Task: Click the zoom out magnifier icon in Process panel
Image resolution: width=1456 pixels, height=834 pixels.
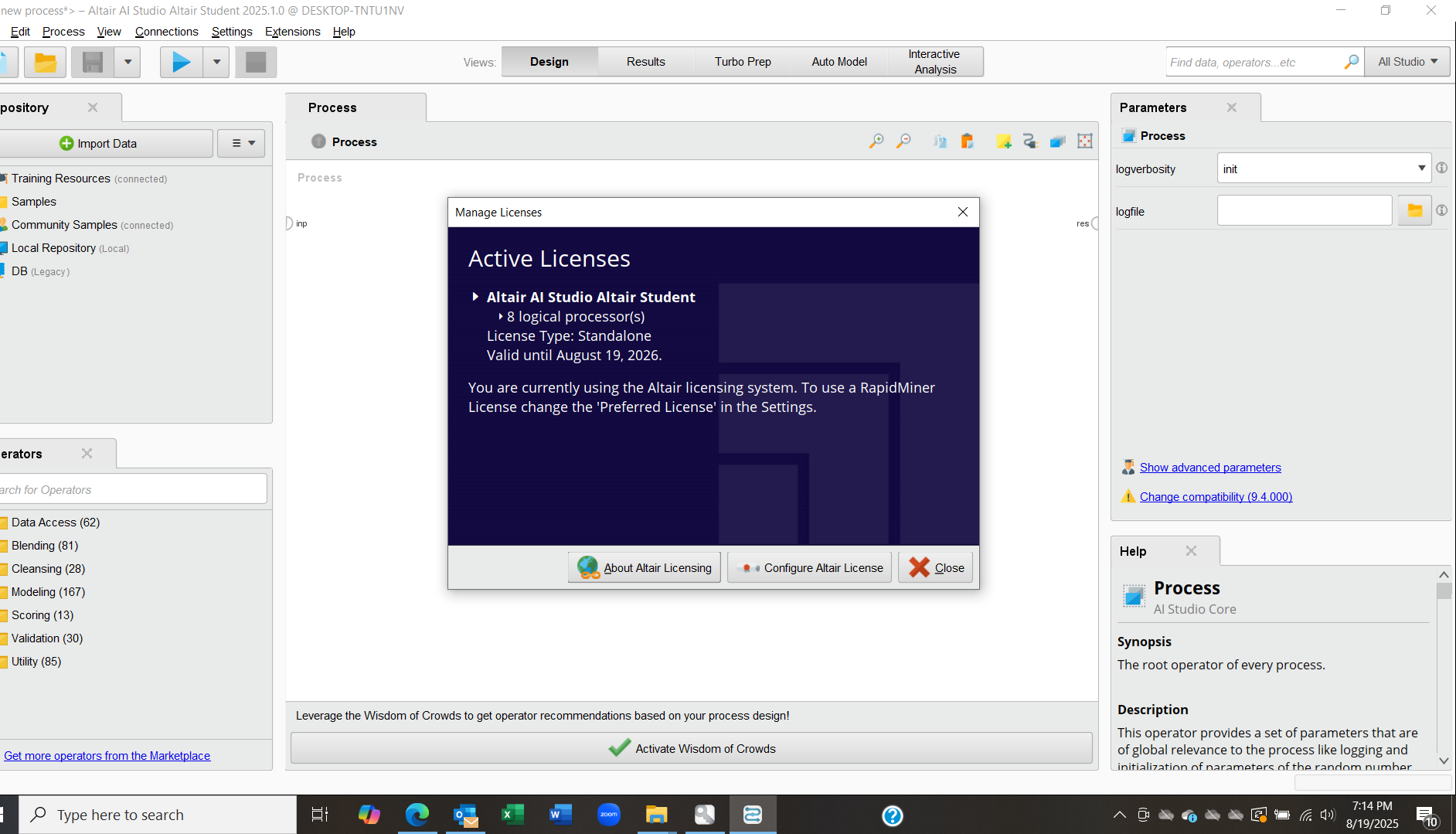Action: pos(903,141)
